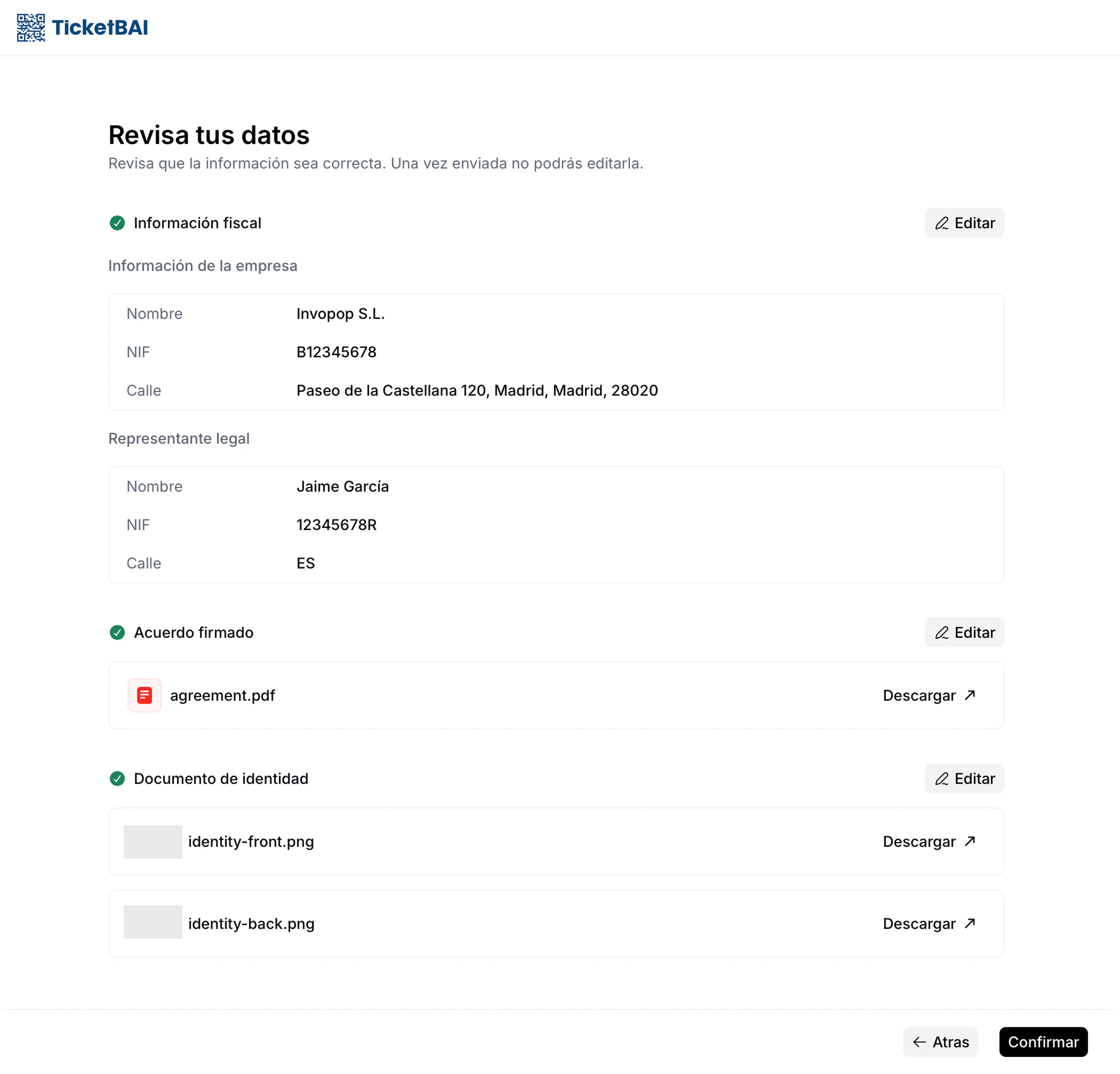Image resolution: width=1120 pixels, height=1074 pixels.
Task: Click the TicketBAI QR logo icon
Action: [x=30, y=27]
